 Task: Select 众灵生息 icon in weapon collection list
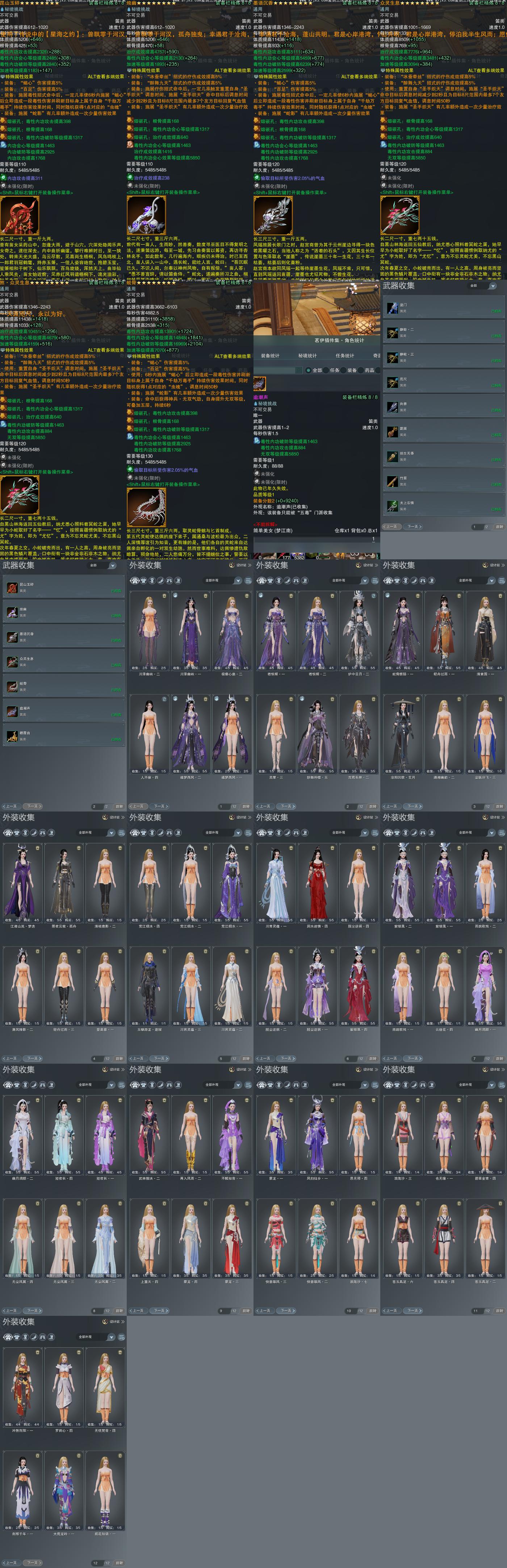click(12, 662)
